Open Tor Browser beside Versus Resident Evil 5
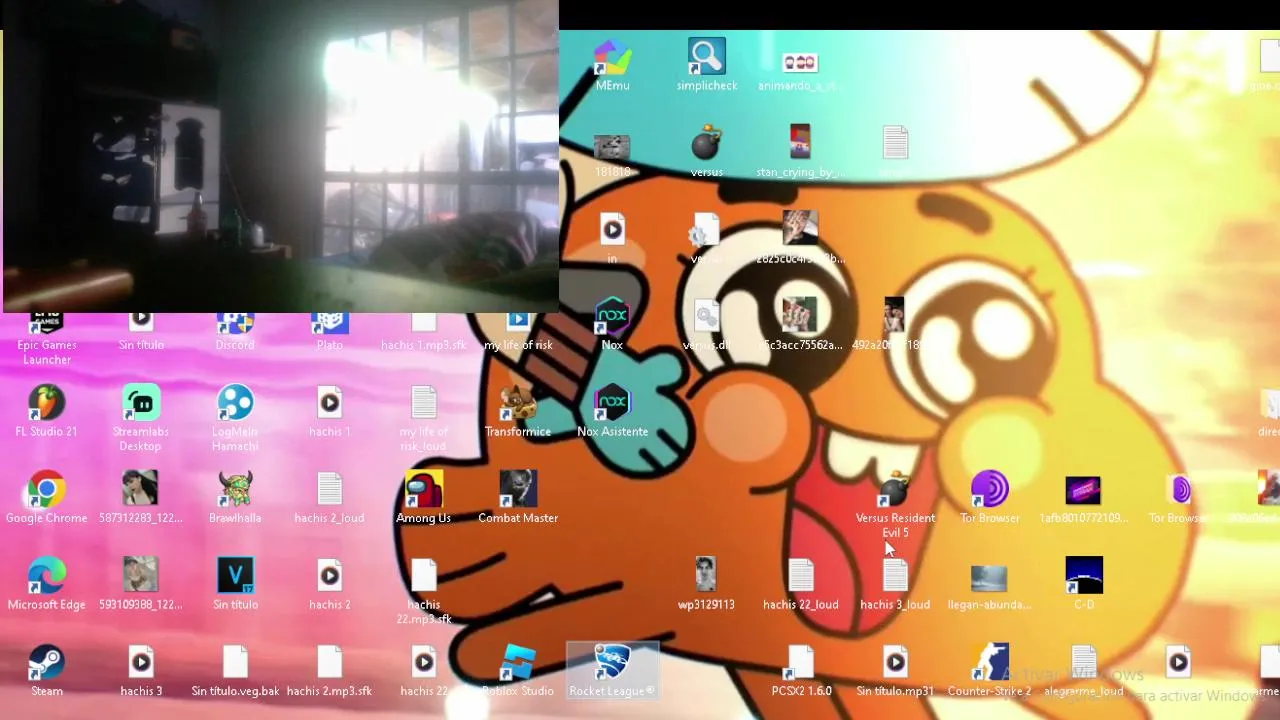Viewport: 1280px width, 720px height. [990, 498]
